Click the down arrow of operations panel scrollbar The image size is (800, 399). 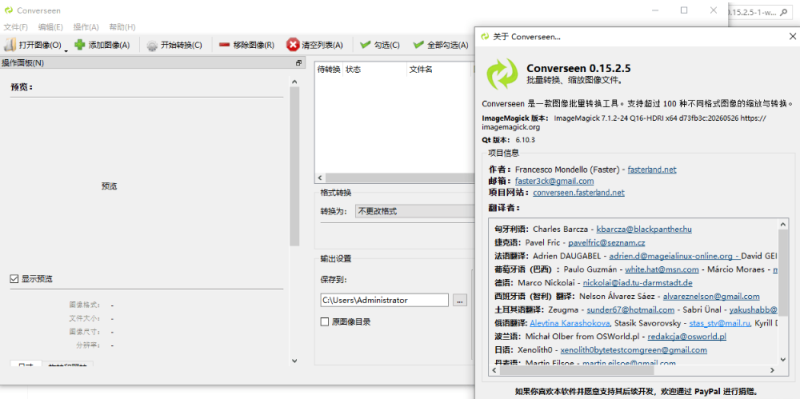click(294, 361)
